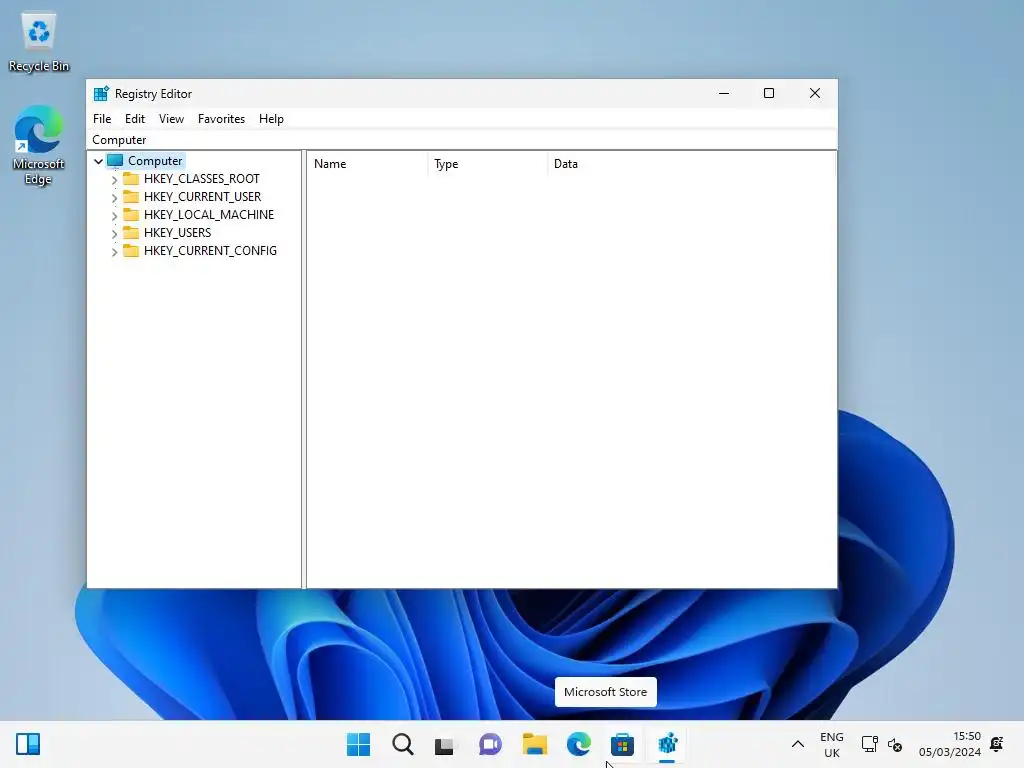Click the HKEY_USERS folder icon
1024x768 pixels.
pos(131,232)
